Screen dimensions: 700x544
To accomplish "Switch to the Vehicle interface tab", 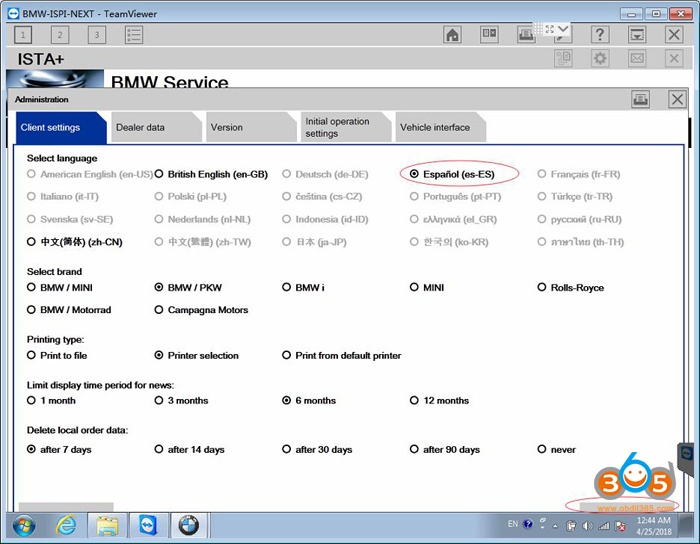I will (x=440, y=128).
